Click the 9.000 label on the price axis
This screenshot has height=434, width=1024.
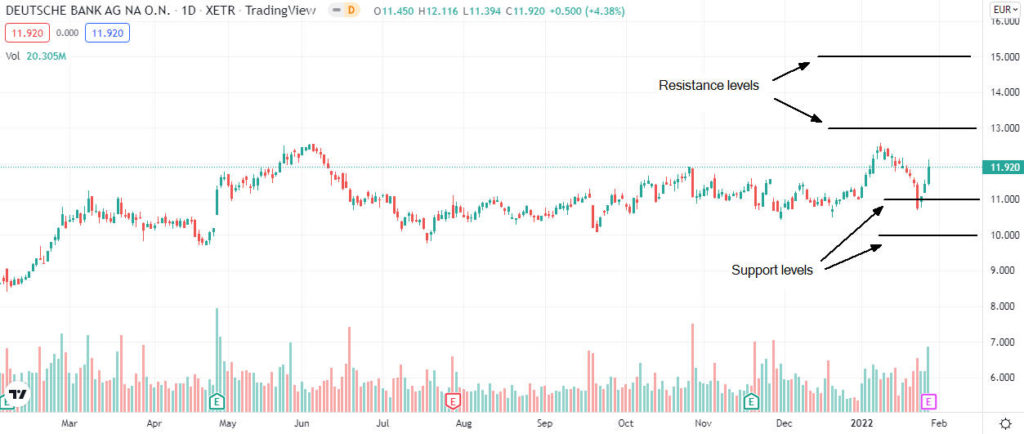click(1004, 270)
